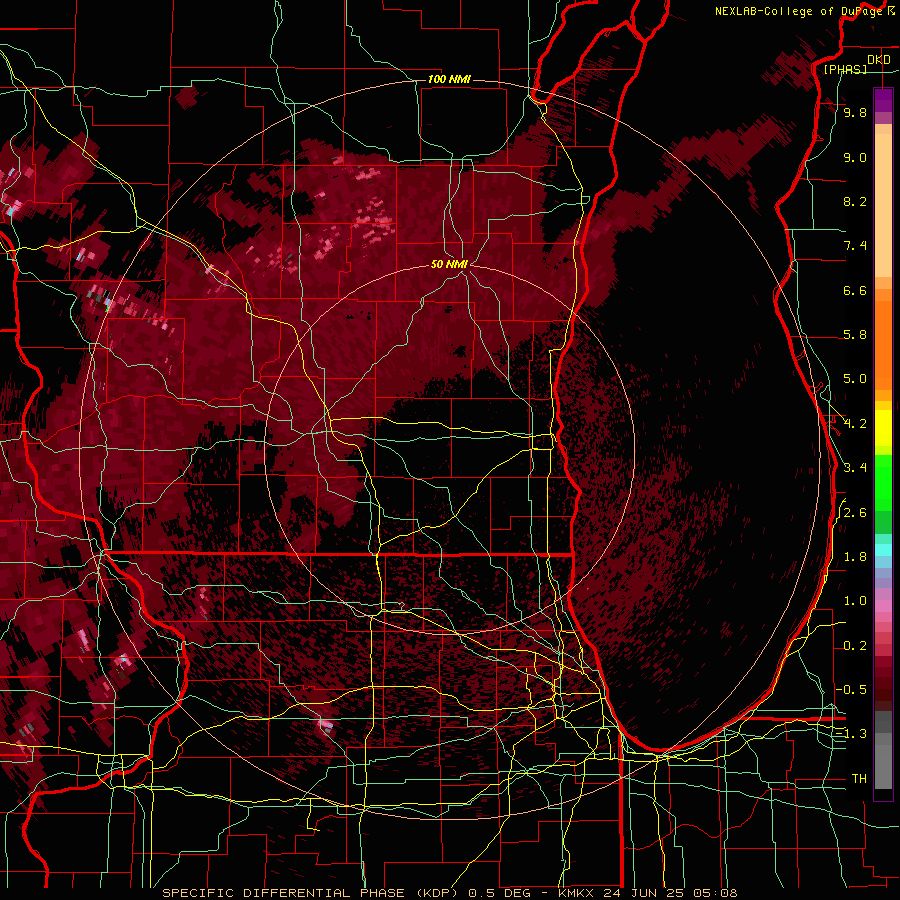Select the cyan segment of the color bar

(883, 550)
